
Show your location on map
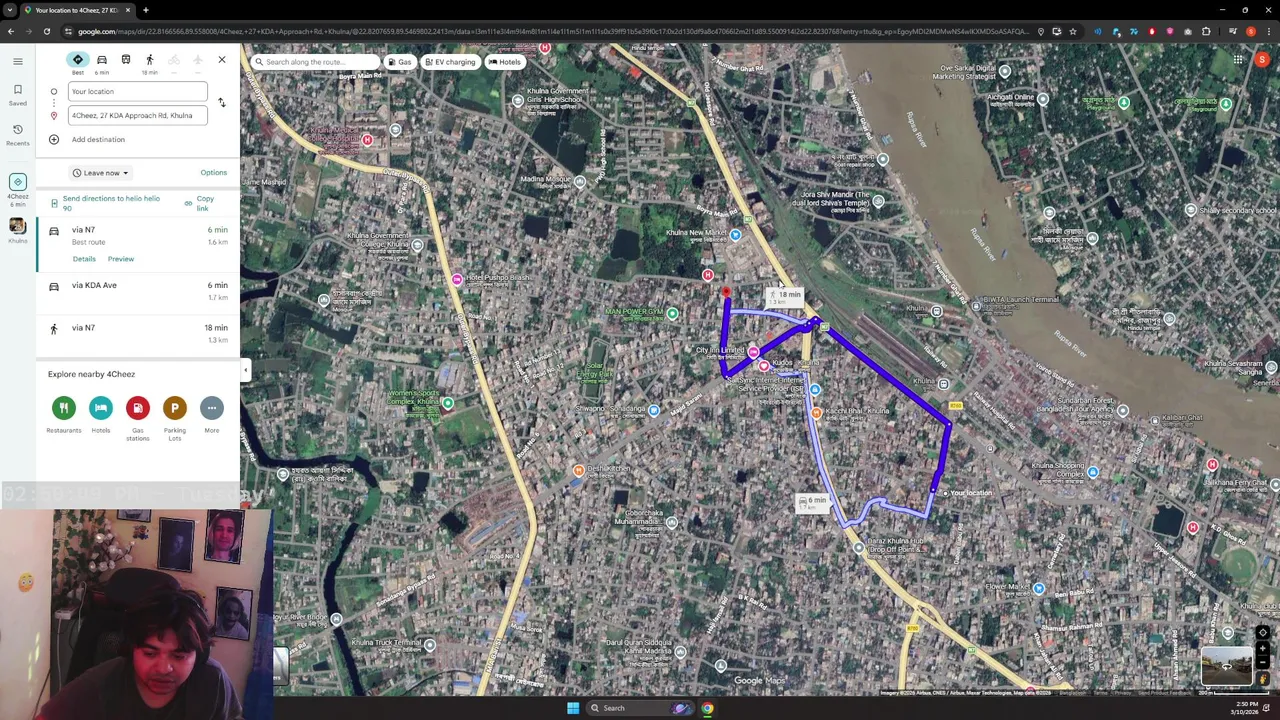(x=1263, y=633)
